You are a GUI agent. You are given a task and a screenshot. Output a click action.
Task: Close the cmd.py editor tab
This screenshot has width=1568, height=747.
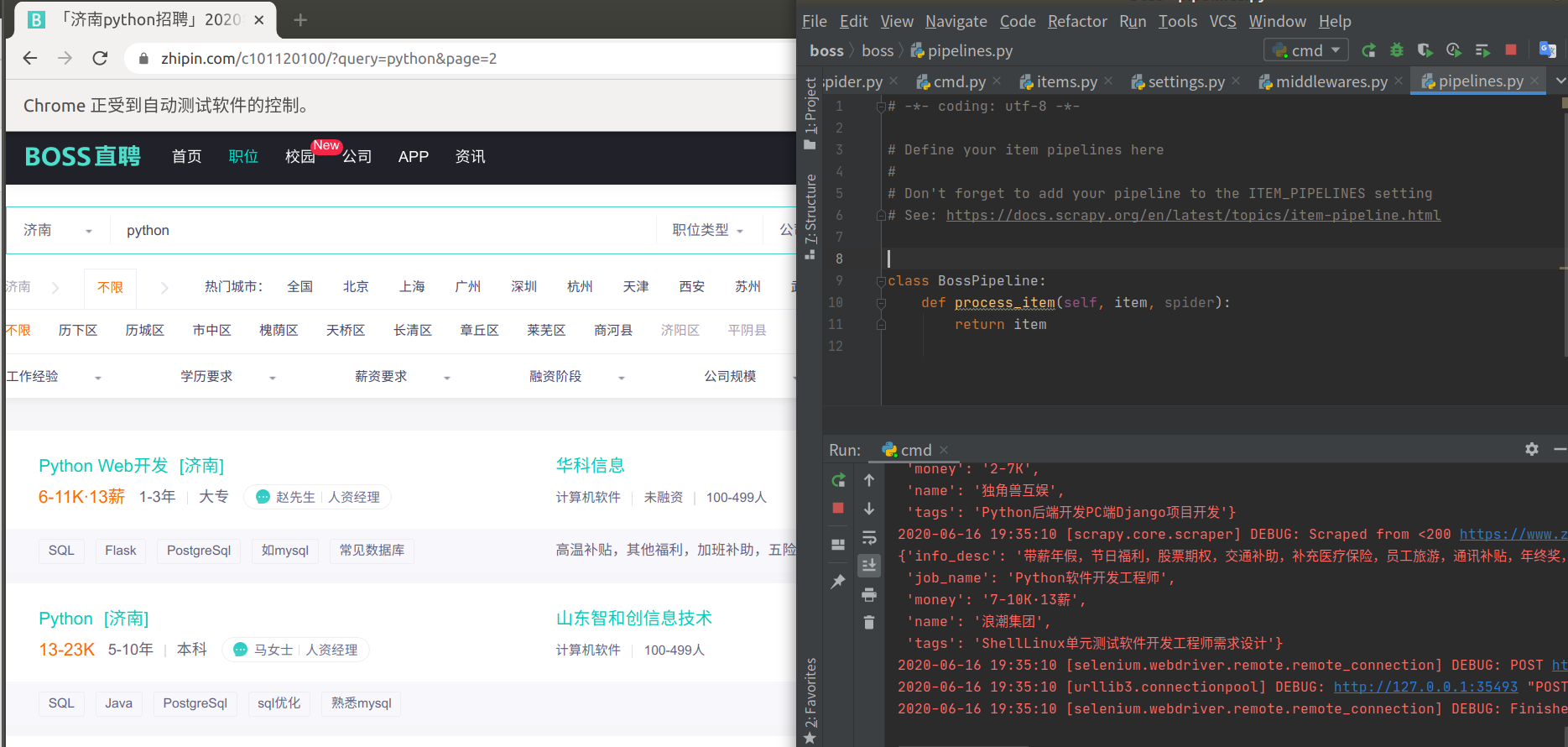[997, 81]
